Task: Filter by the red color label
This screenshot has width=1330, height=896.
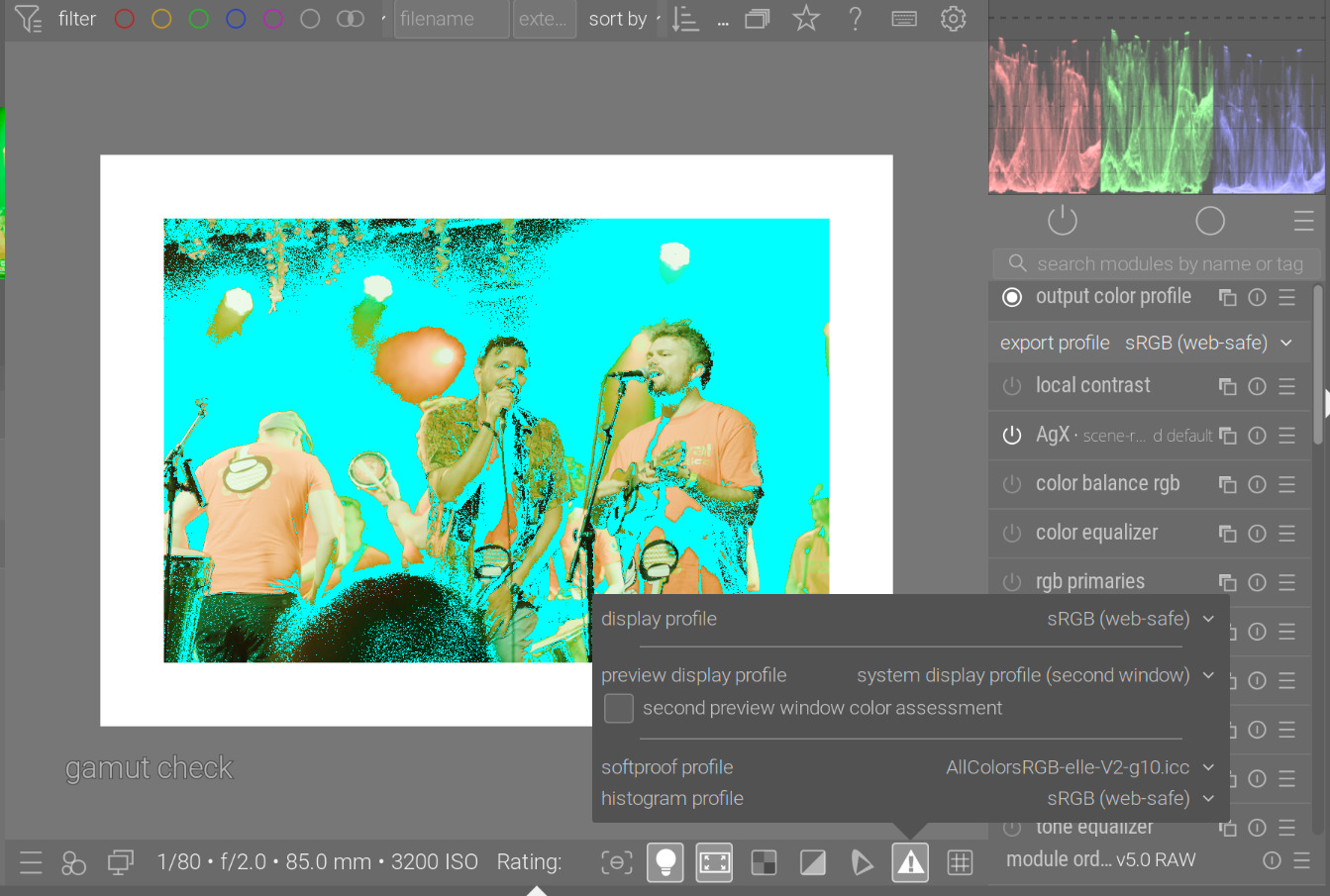Action: 124,19
